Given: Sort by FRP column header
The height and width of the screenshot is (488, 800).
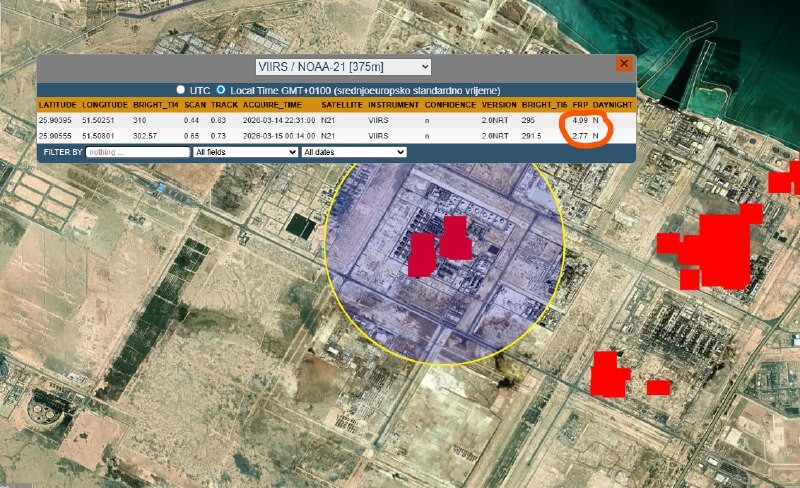Looking at the screenshot, I should 579,105.
